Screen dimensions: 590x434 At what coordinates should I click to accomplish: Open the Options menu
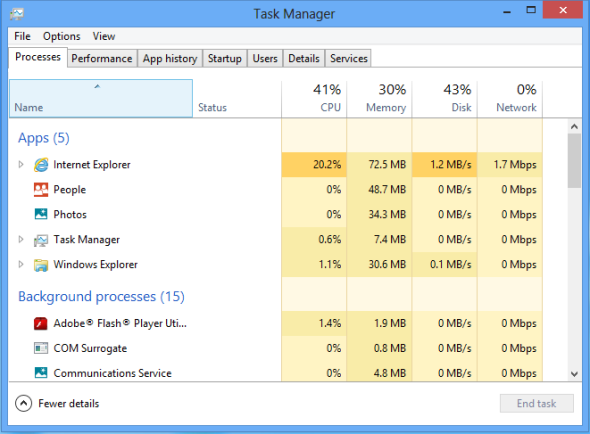click(62, 36)
